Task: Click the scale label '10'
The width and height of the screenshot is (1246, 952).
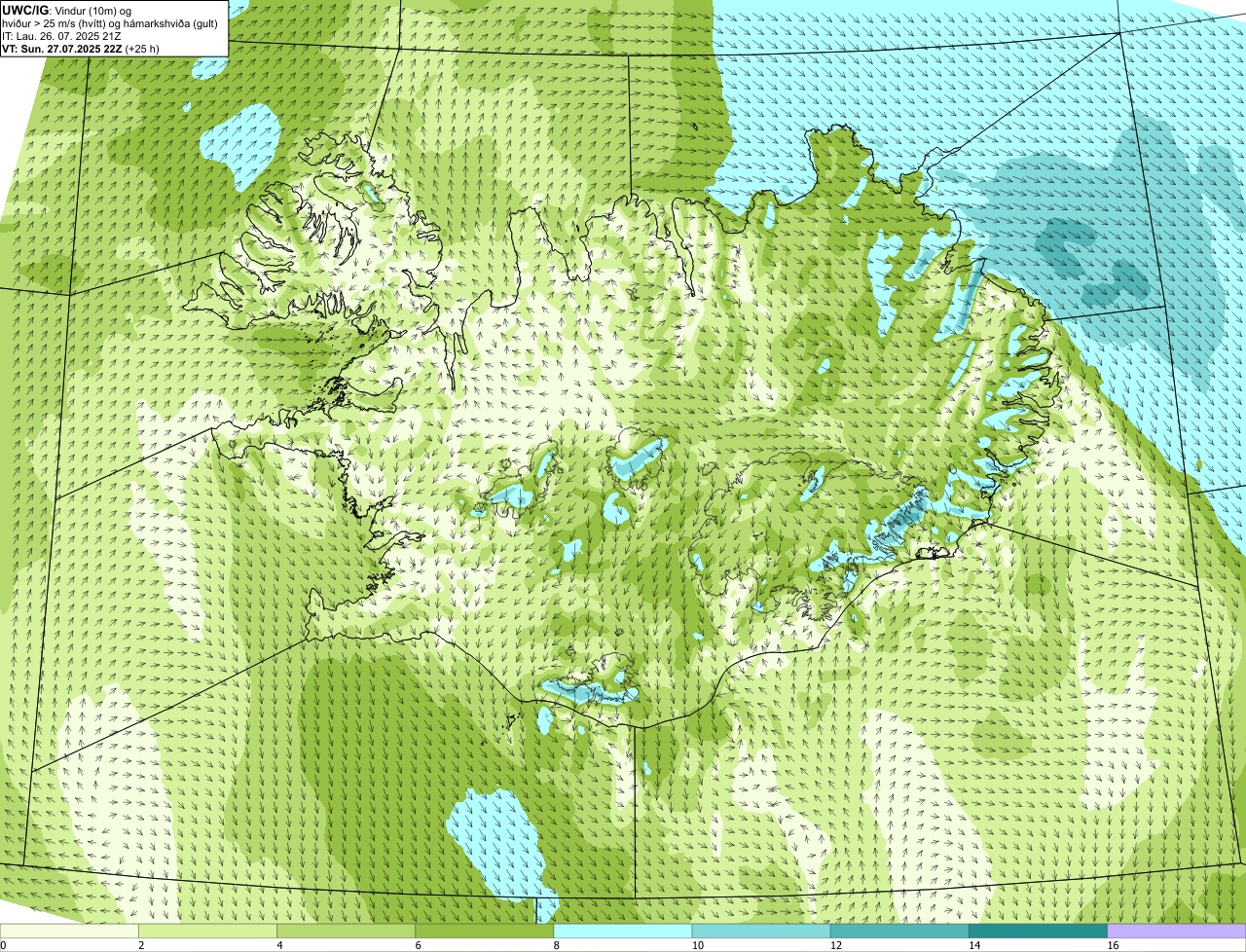Action: tap(697, 945)
